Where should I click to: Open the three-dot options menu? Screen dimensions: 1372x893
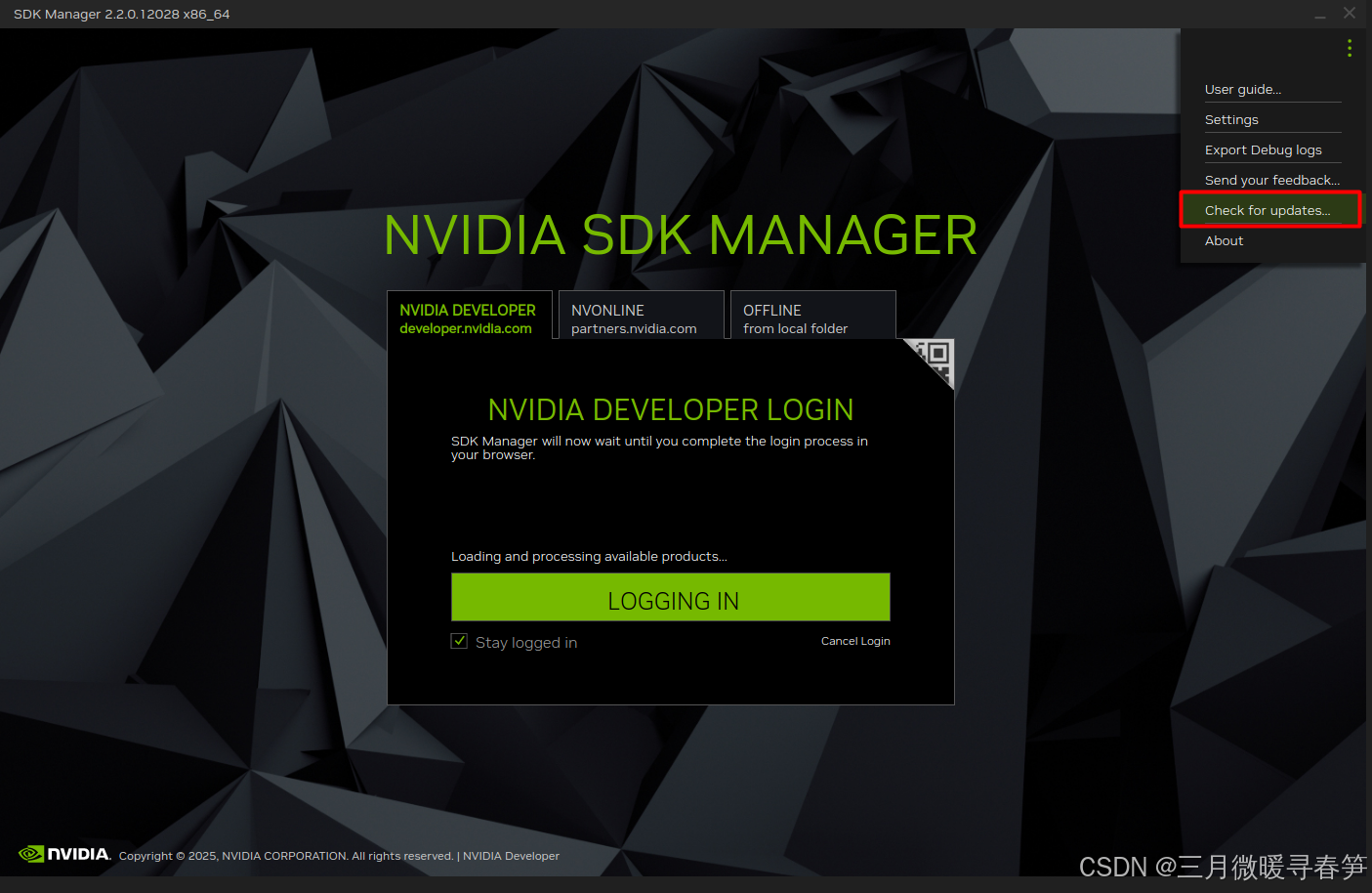click(x=1350, y=48)
